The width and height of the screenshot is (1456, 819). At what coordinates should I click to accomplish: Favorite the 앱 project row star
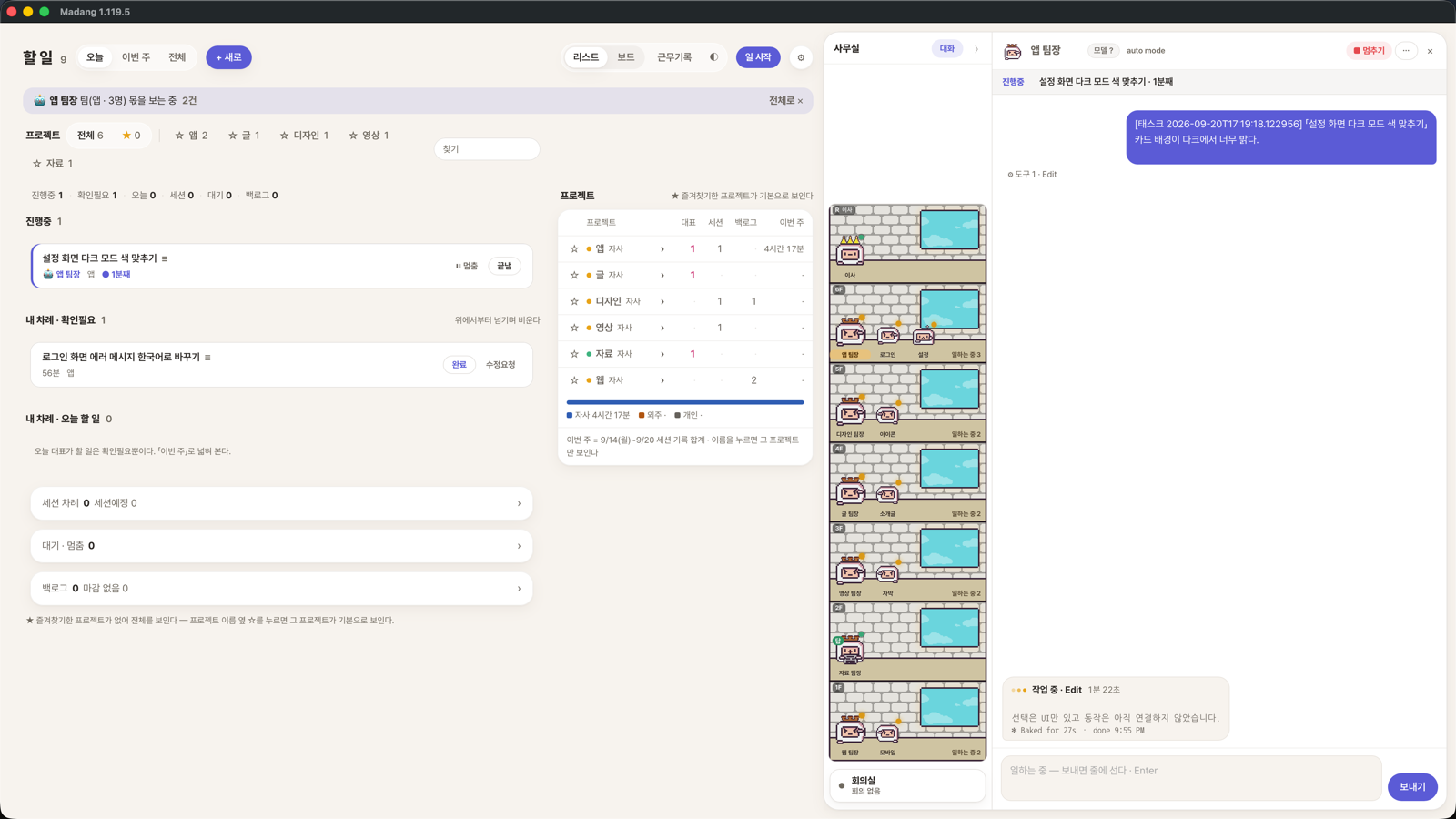(x=574, y=248)
